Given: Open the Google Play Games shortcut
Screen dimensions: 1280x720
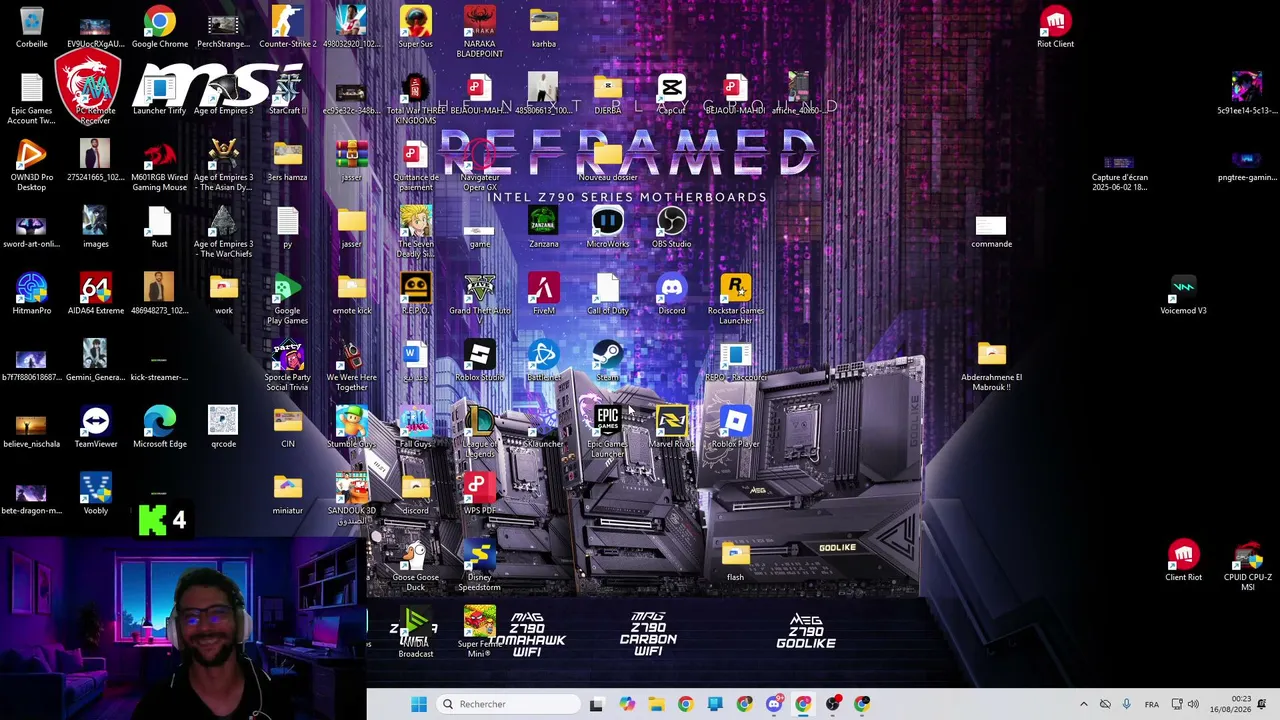Looking at the screenshot, I should tap(287, 299).
